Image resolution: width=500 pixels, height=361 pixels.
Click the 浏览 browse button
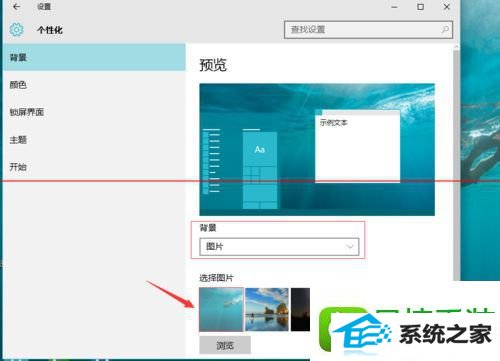[x=225, y=345]
